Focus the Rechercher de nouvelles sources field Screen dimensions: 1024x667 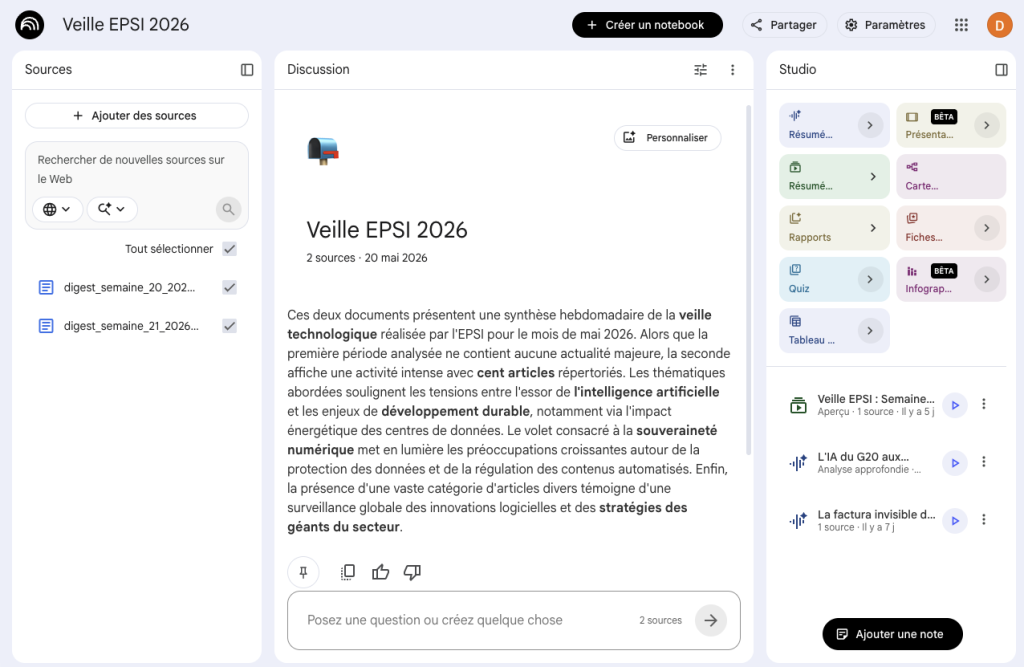tap(136, 169)
